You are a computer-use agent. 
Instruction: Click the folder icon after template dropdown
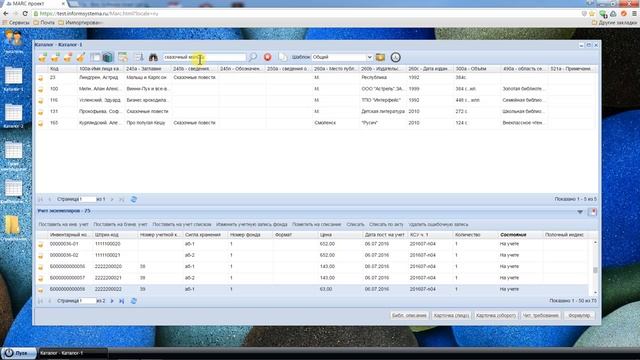click(380, 57)
